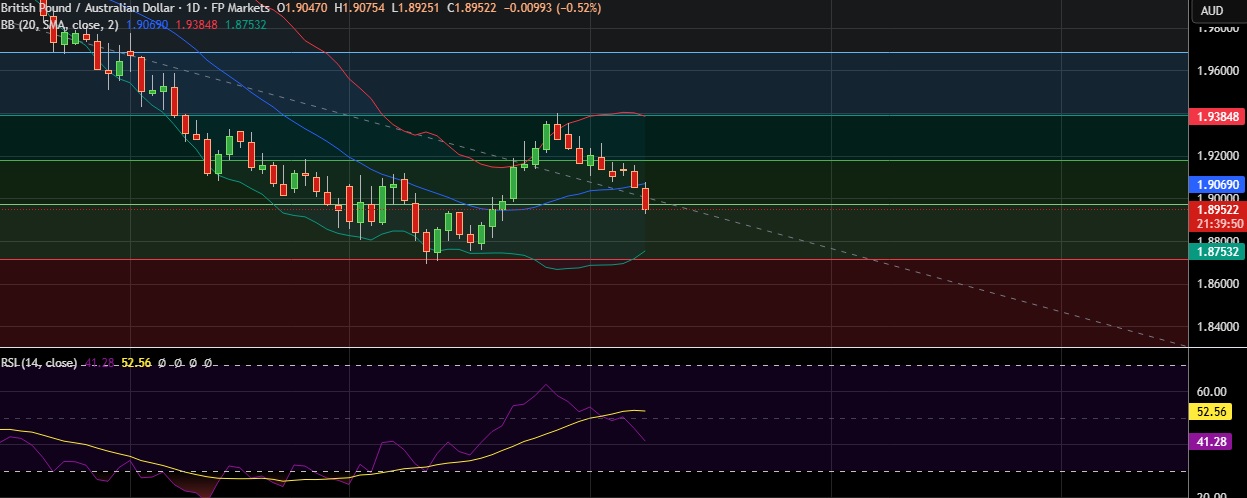Open the AUD currency selector
This screenshot has width=1247, height=498.
1211,10
